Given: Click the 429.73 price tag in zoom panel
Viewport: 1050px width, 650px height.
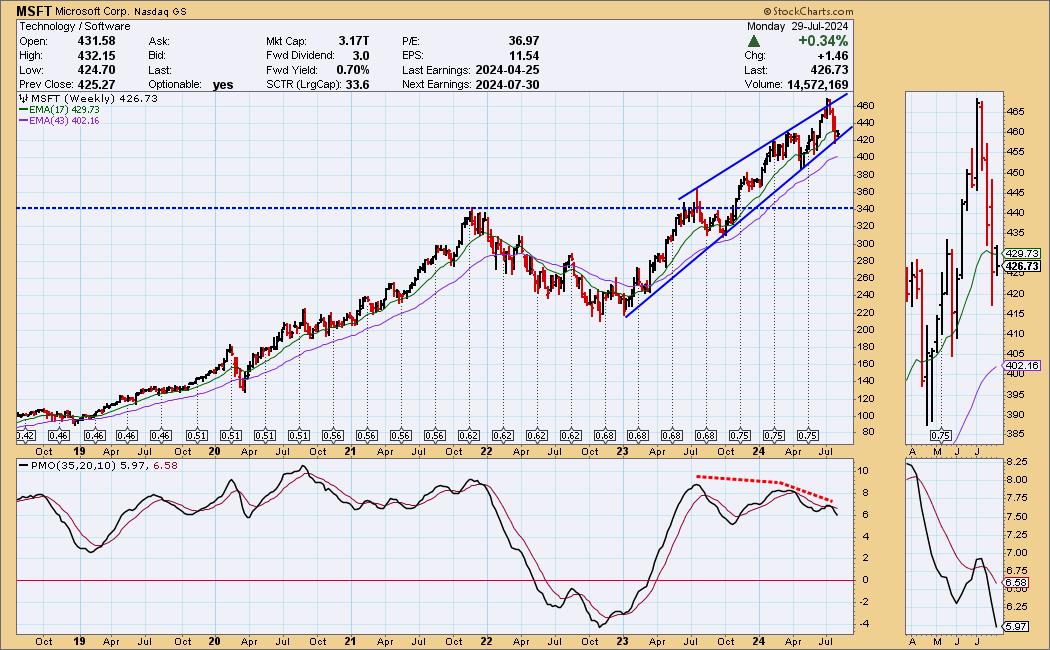Looking at the screenshot, I should click(1022, 254).
